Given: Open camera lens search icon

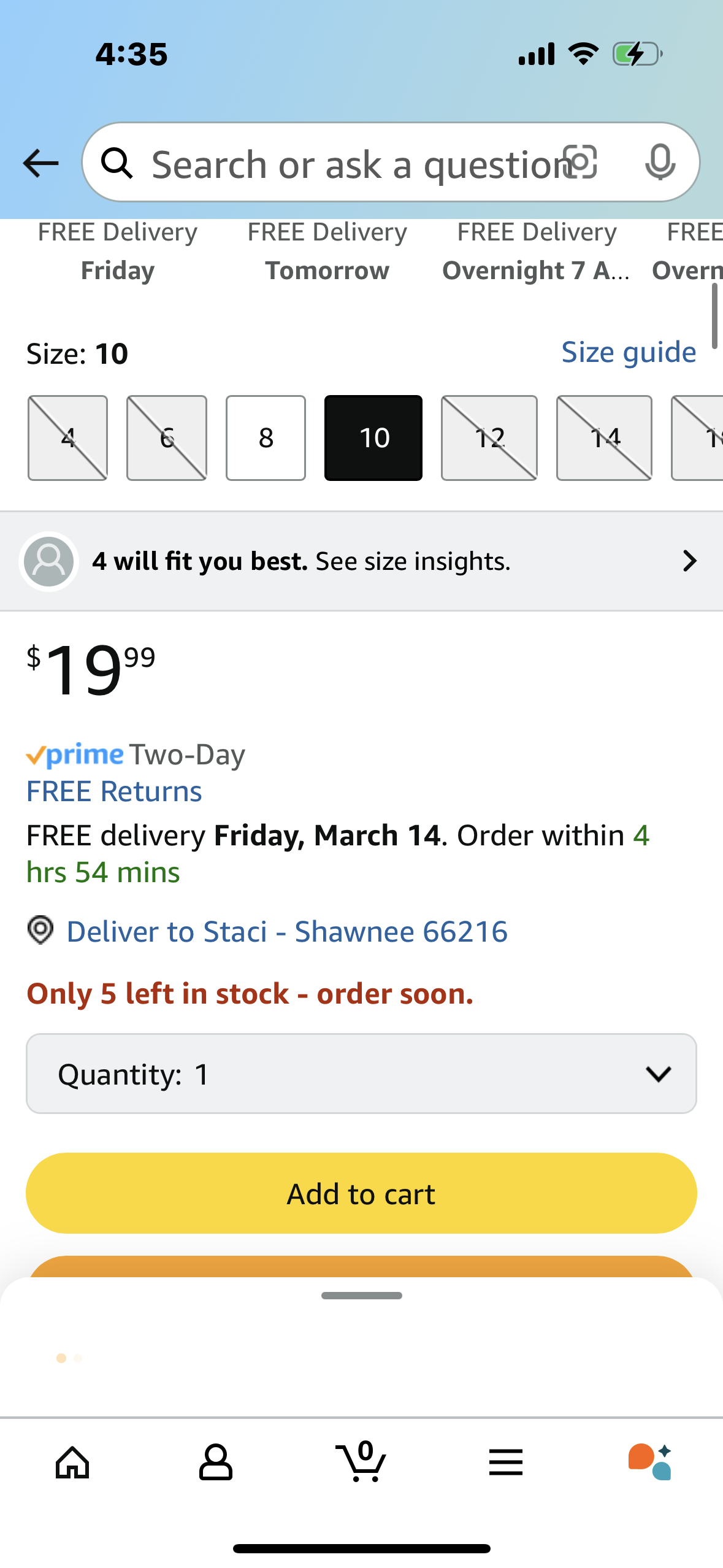Looking at the screenshot, I should (580, 162).
